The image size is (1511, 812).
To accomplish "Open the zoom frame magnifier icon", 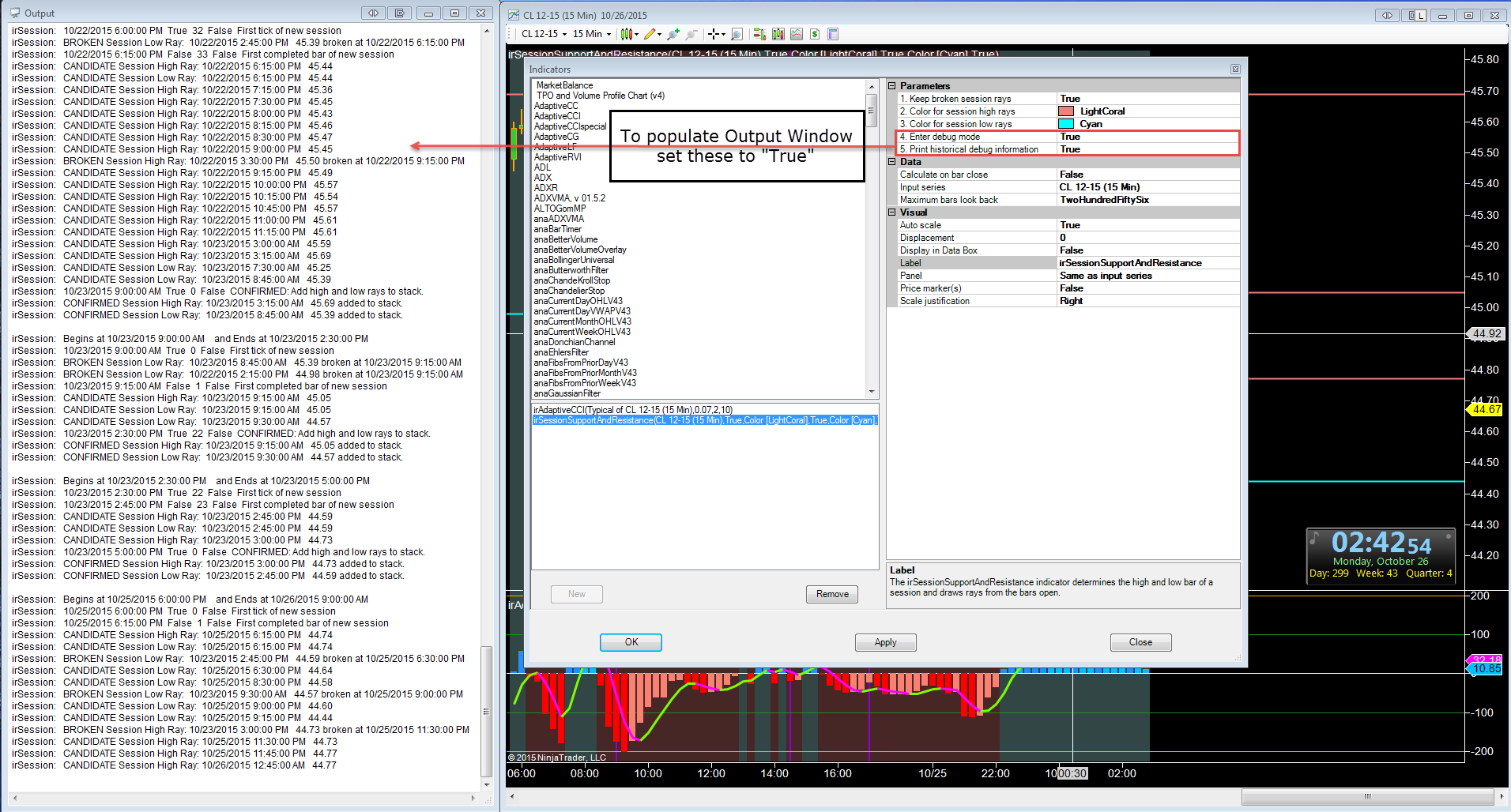I will [737, 34].
